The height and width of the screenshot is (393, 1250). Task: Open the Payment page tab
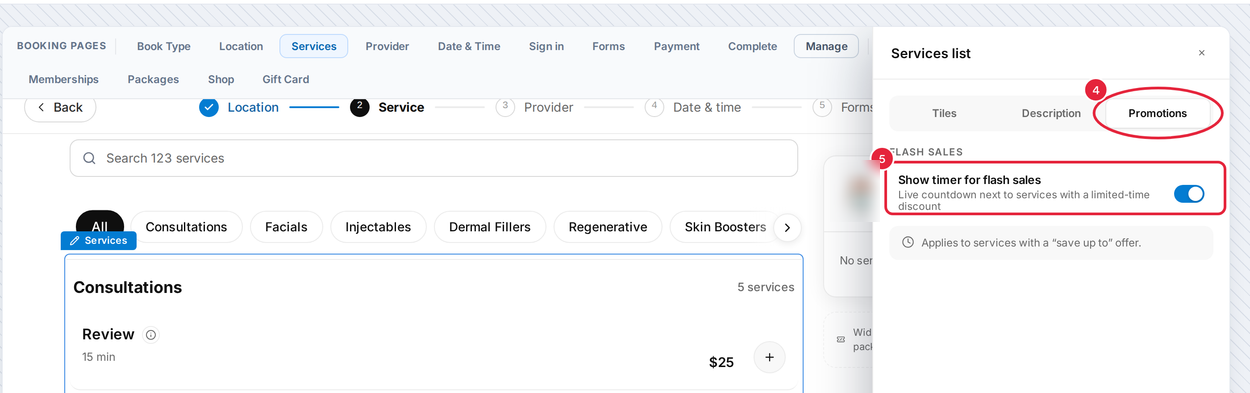pos(677,46)
